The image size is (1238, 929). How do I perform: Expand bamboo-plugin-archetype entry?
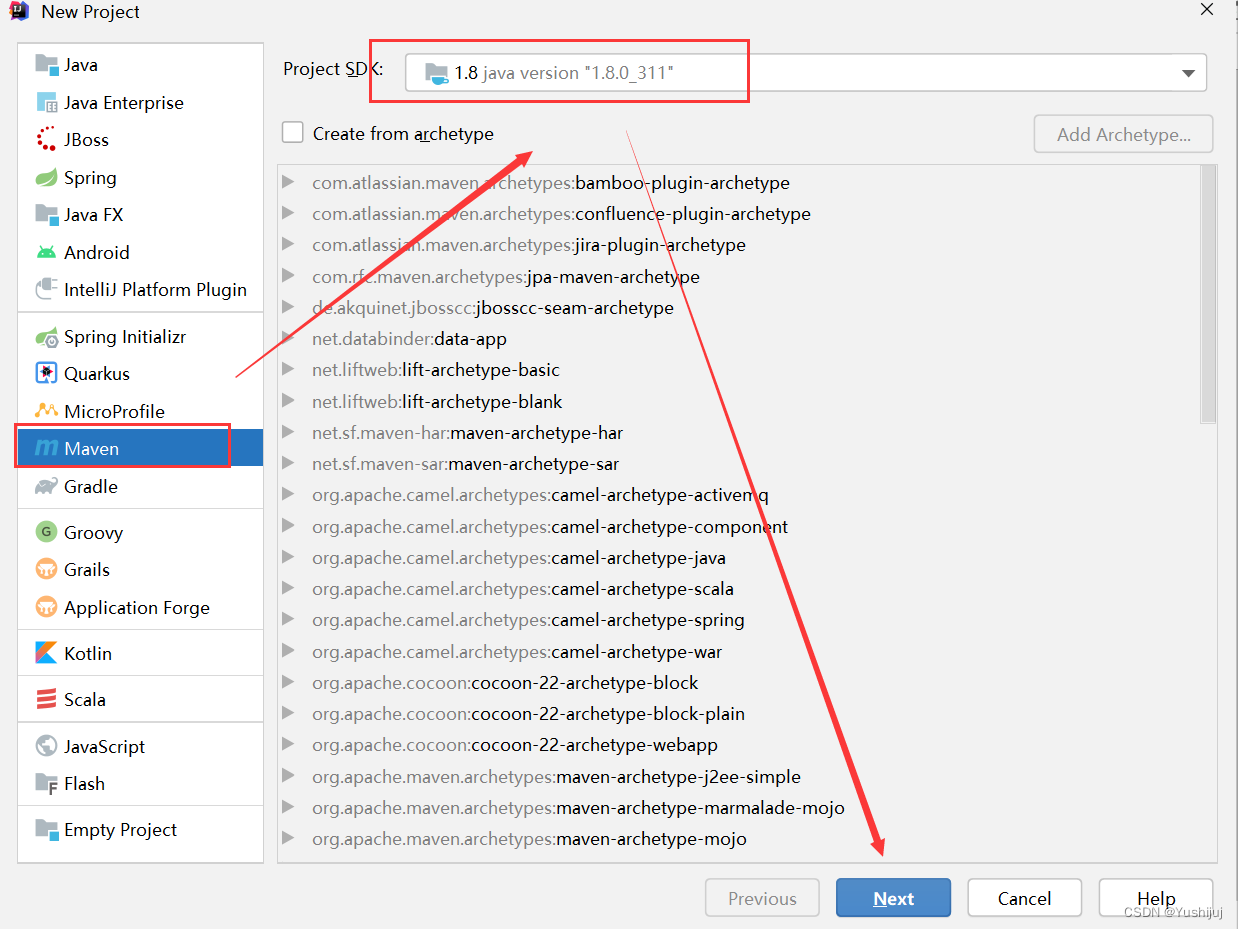[288, 182]
